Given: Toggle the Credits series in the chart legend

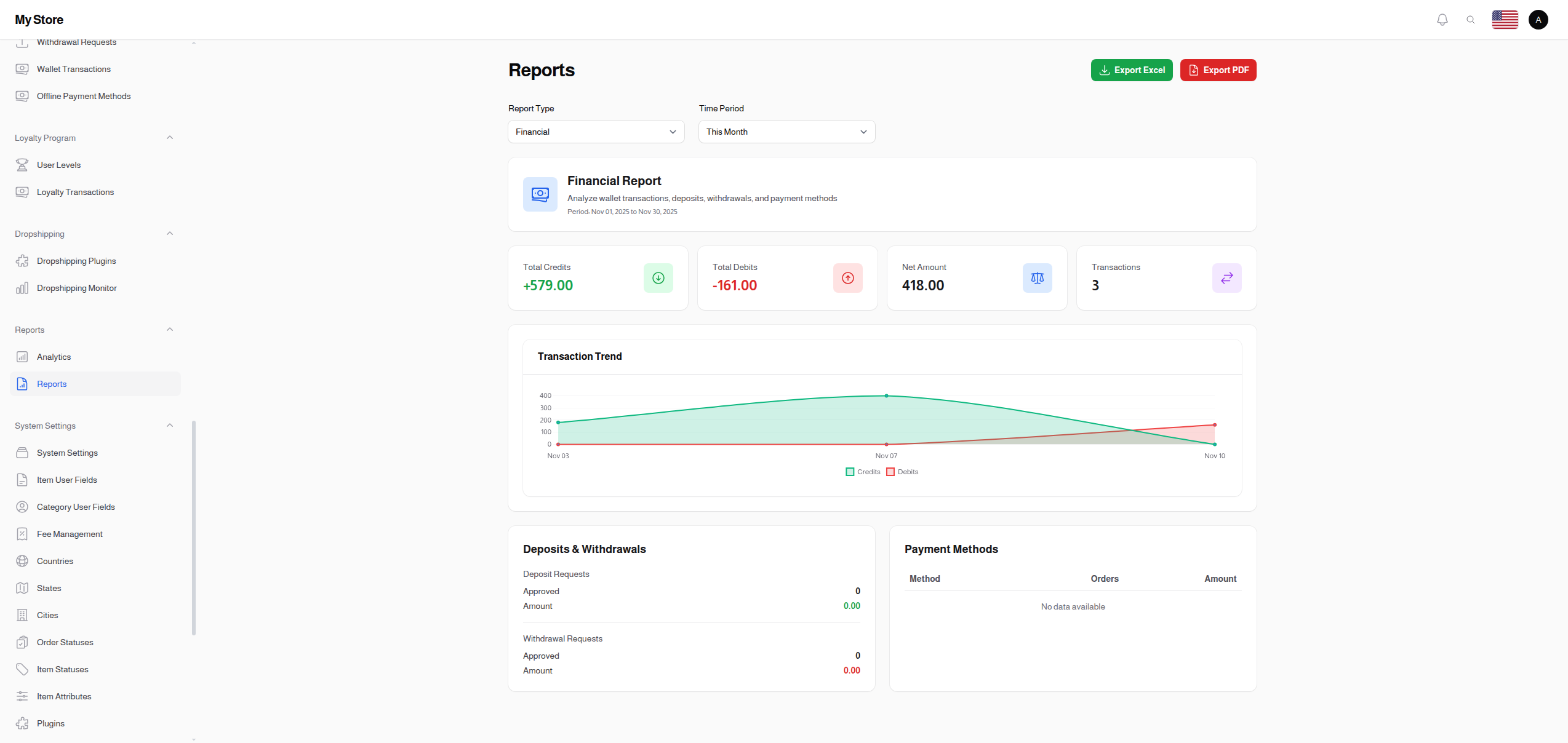Looking at the screenshot, I should [863, 471].
